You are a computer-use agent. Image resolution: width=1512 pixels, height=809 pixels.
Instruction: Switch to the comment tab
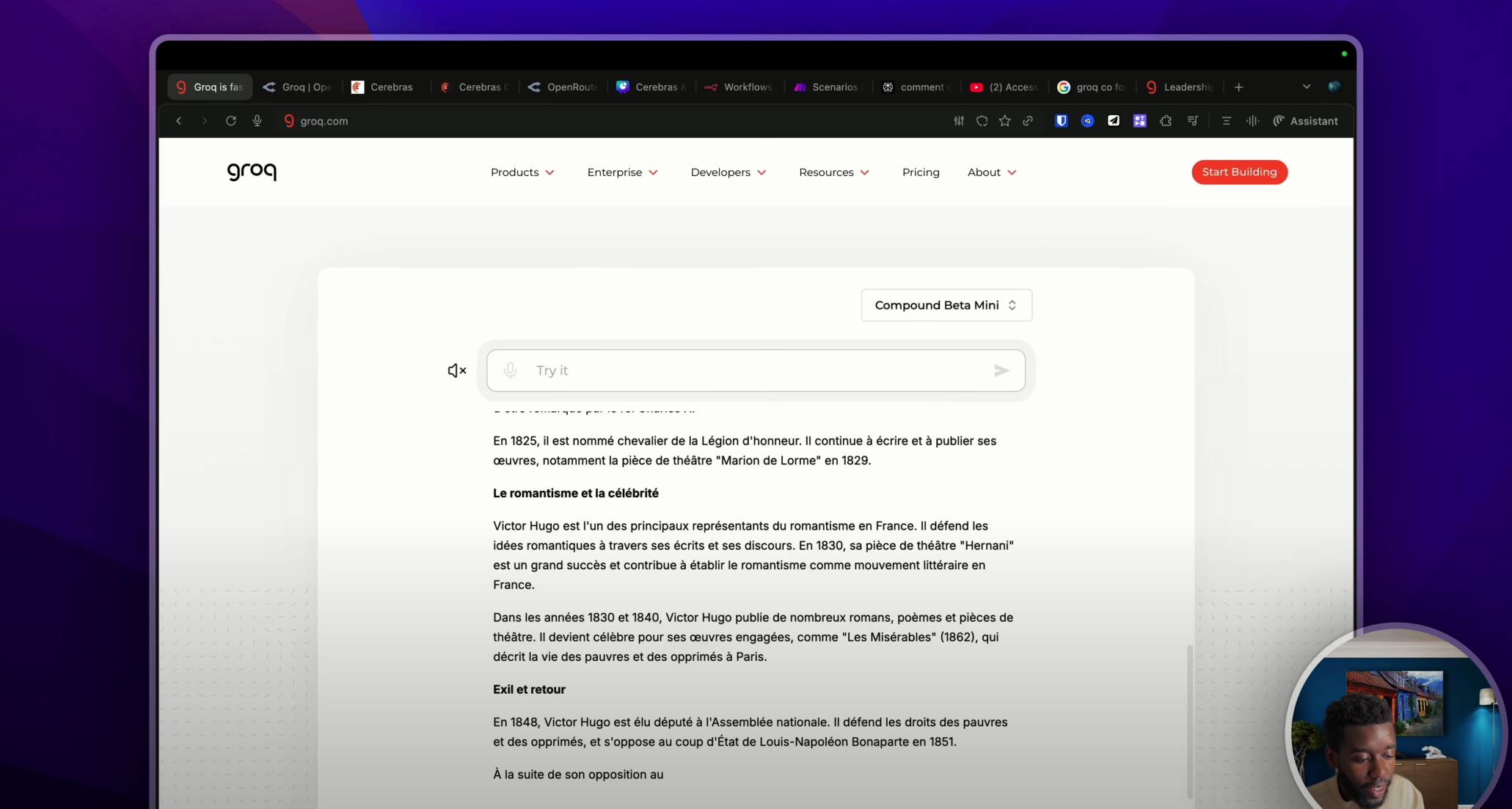click(x=916, y=87)
